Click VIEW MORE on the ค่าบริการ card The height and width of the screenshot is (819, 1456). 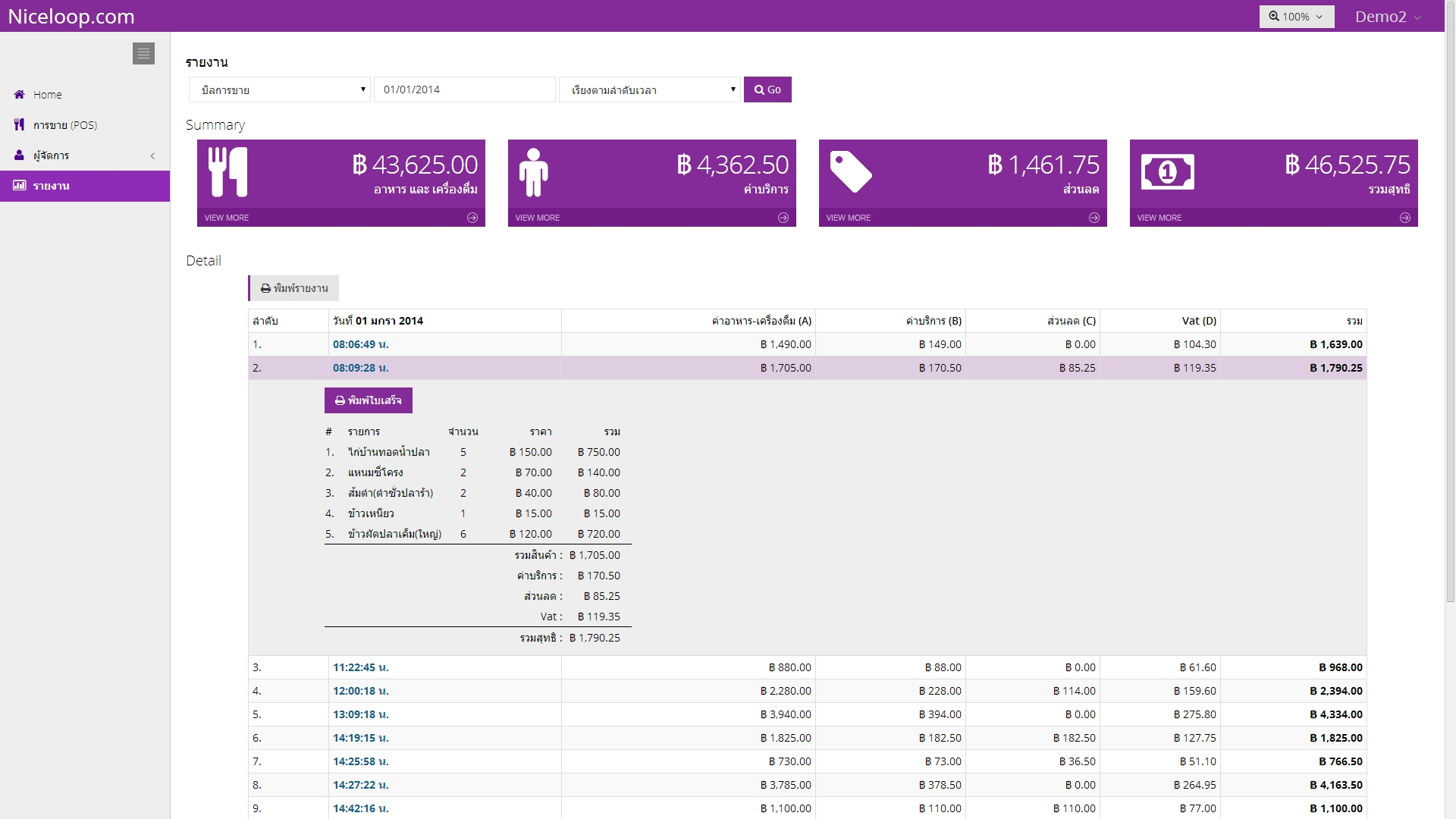538,218
